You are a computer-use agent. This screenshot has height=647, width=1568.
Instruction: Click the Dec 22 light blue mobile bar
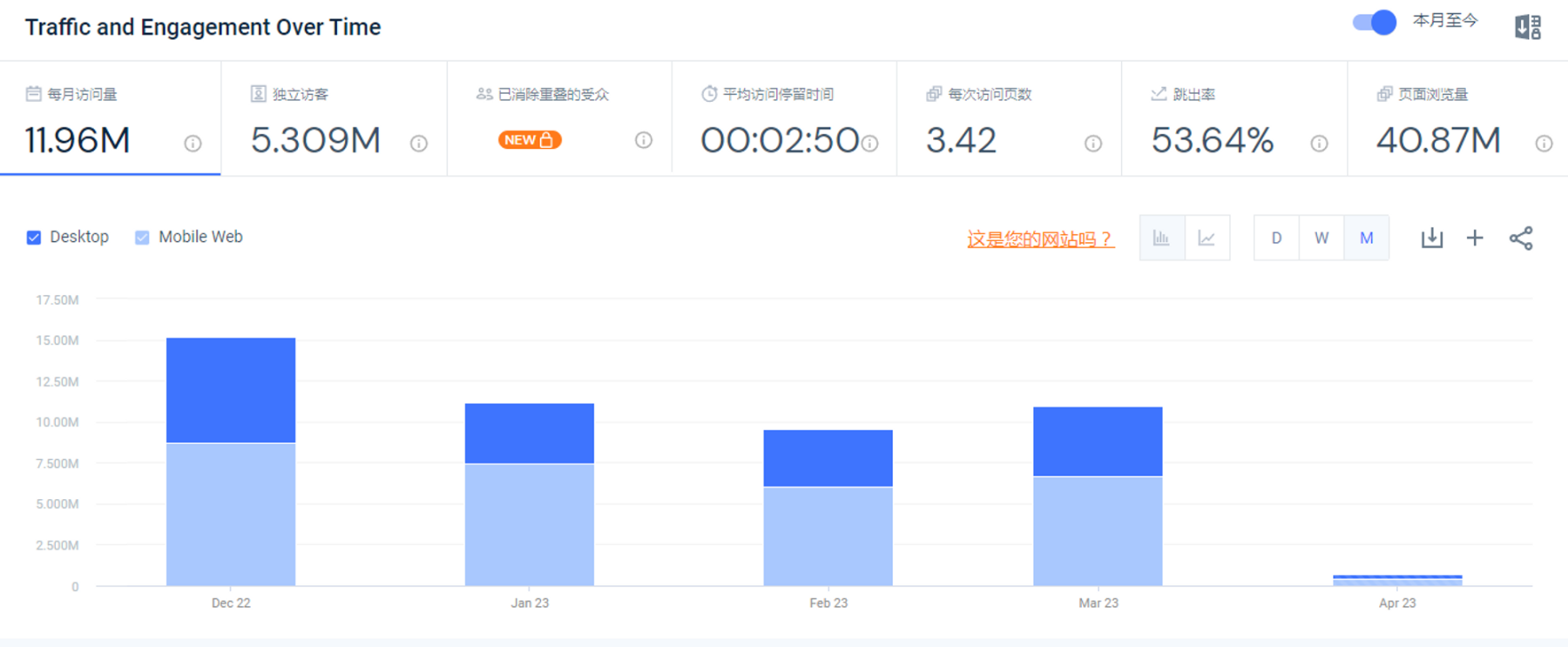coord(231,515)
